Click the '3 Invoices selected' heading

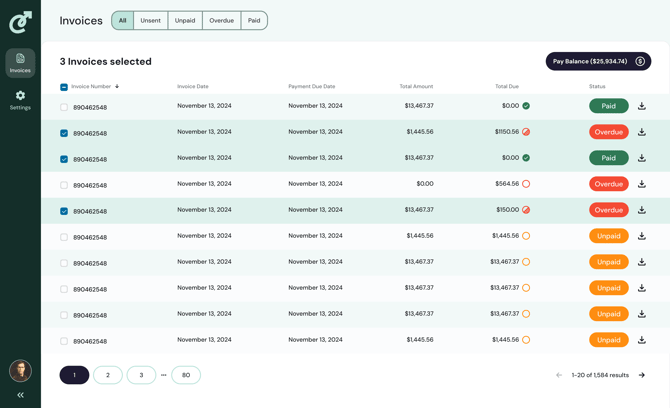point(106,62)
